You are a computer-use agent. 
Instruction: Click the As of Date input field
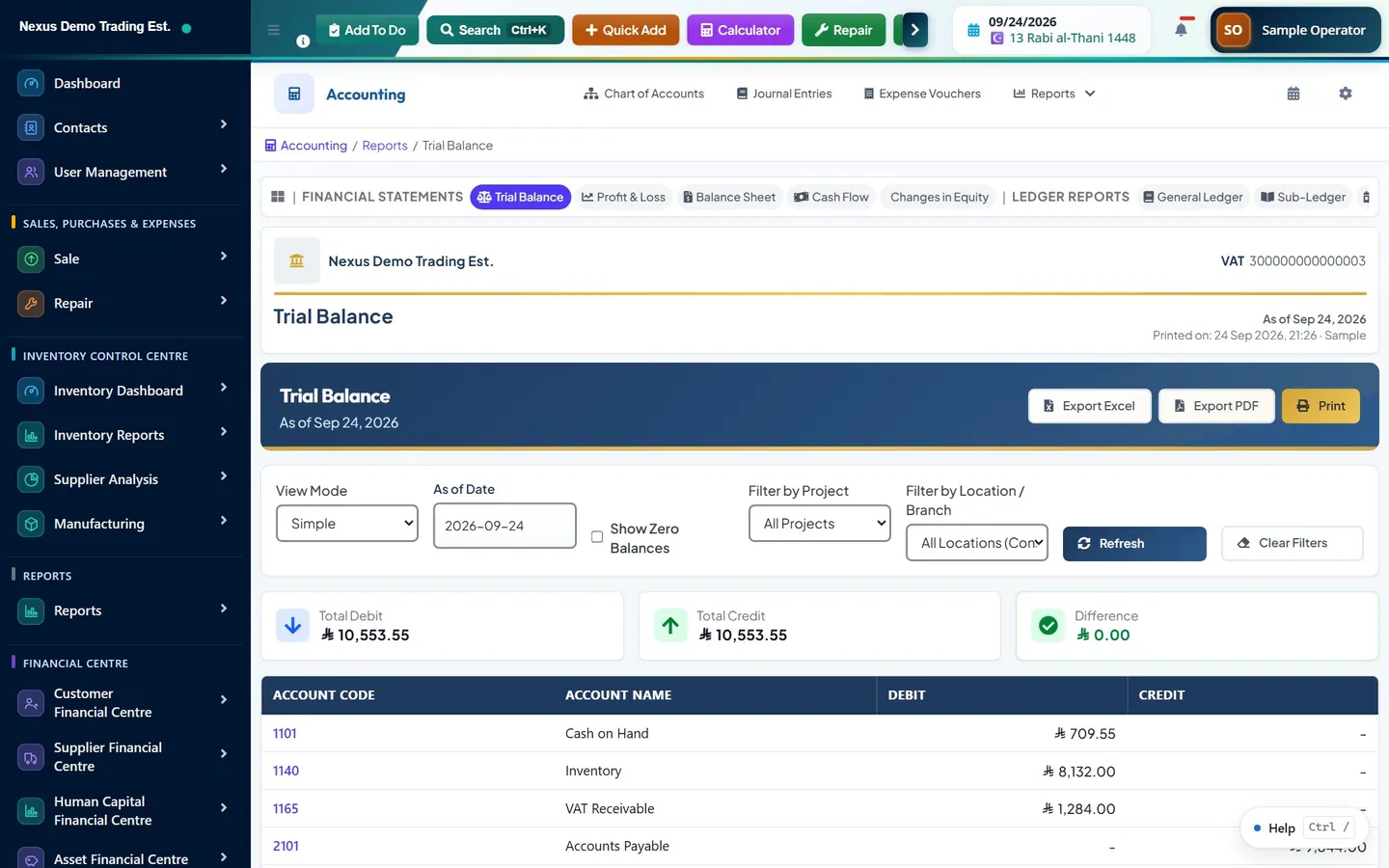(504, 526)
